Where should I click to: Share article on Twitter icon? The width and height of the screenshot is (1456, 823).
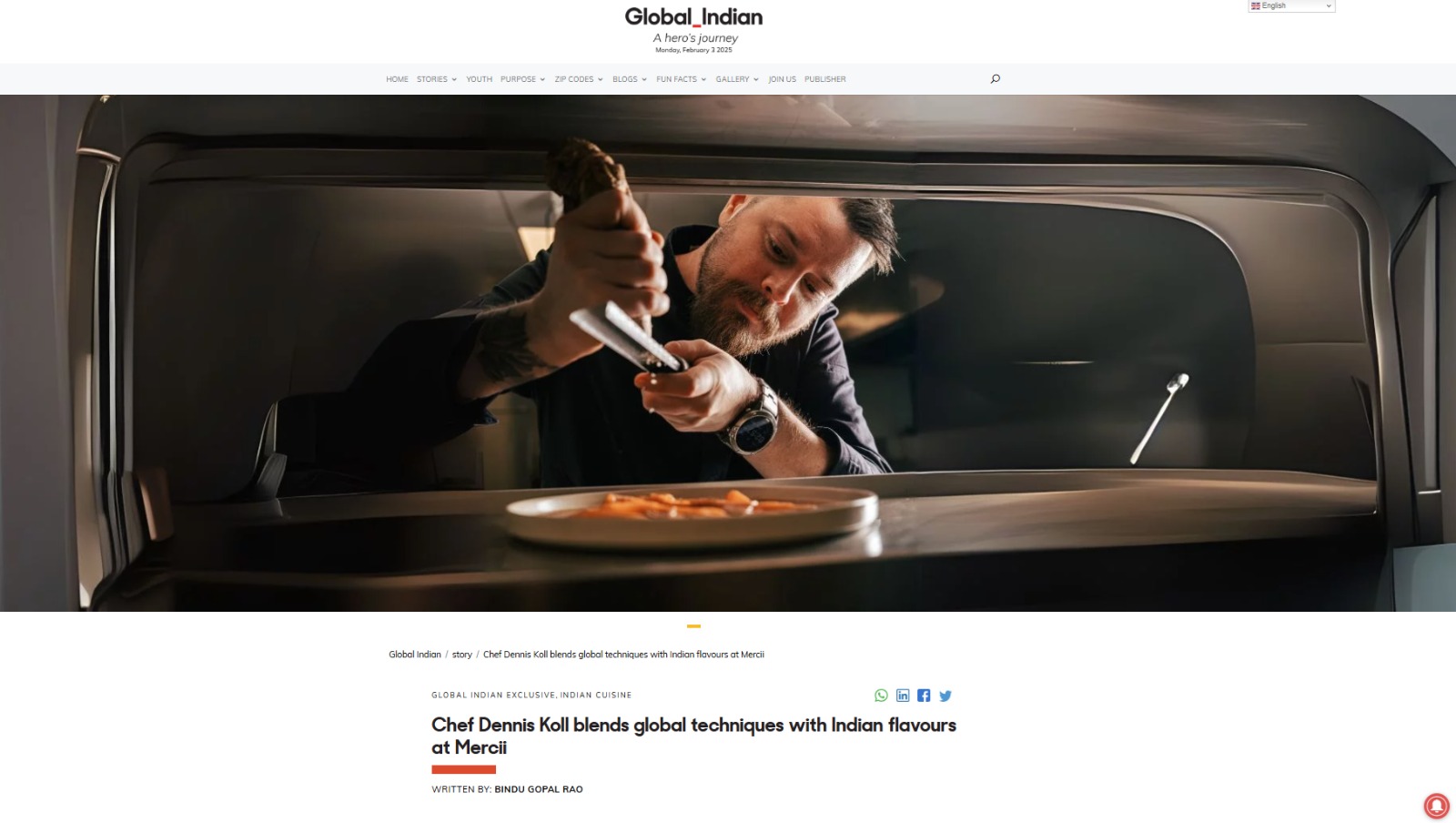(945, 696)
